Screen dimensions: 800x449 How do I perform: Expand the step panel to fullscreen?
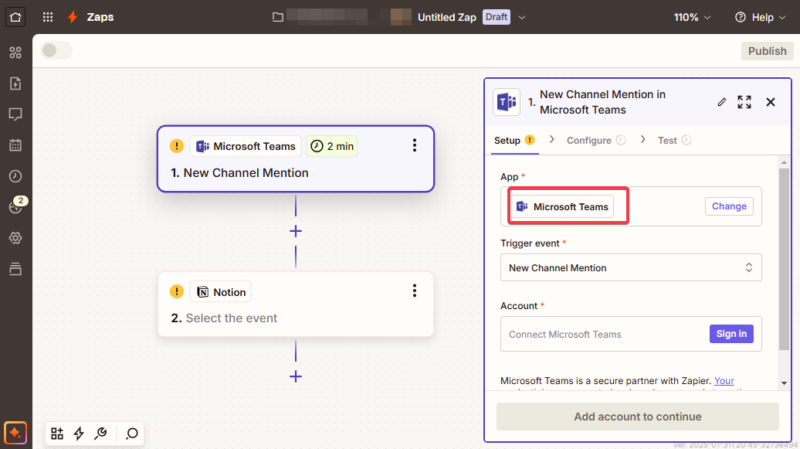point(744,102)
